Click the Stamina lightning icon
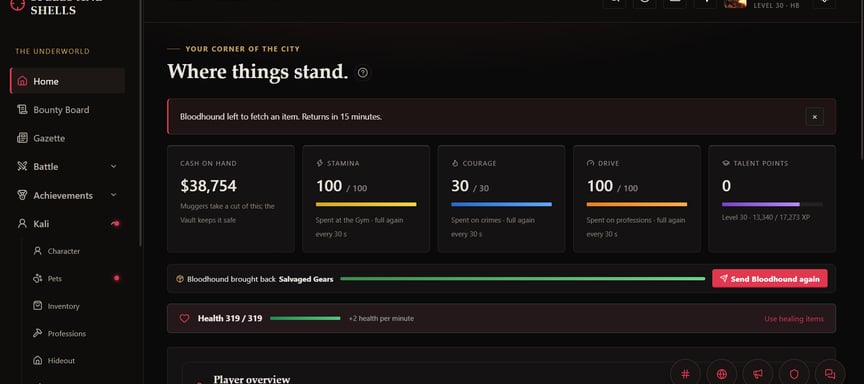The height and width of the screenshot is (384, 864). pos(320,164)
